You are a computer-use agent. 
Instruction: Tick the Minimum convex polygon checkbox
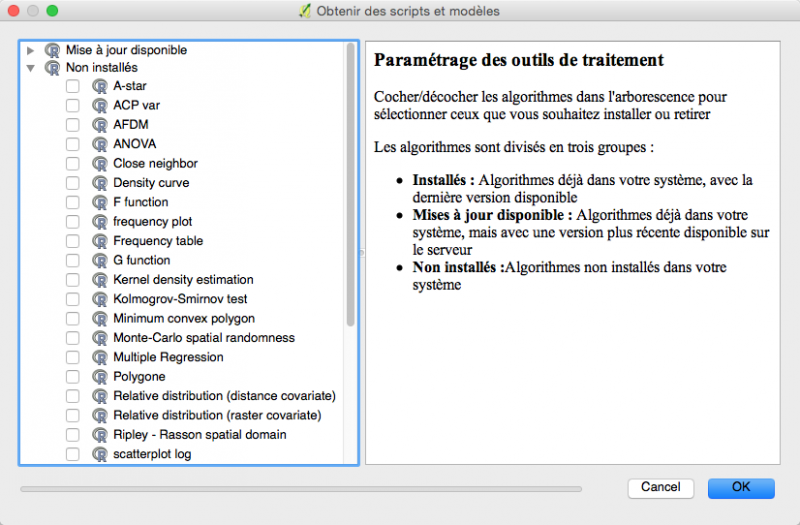click(x=73, y=319)
